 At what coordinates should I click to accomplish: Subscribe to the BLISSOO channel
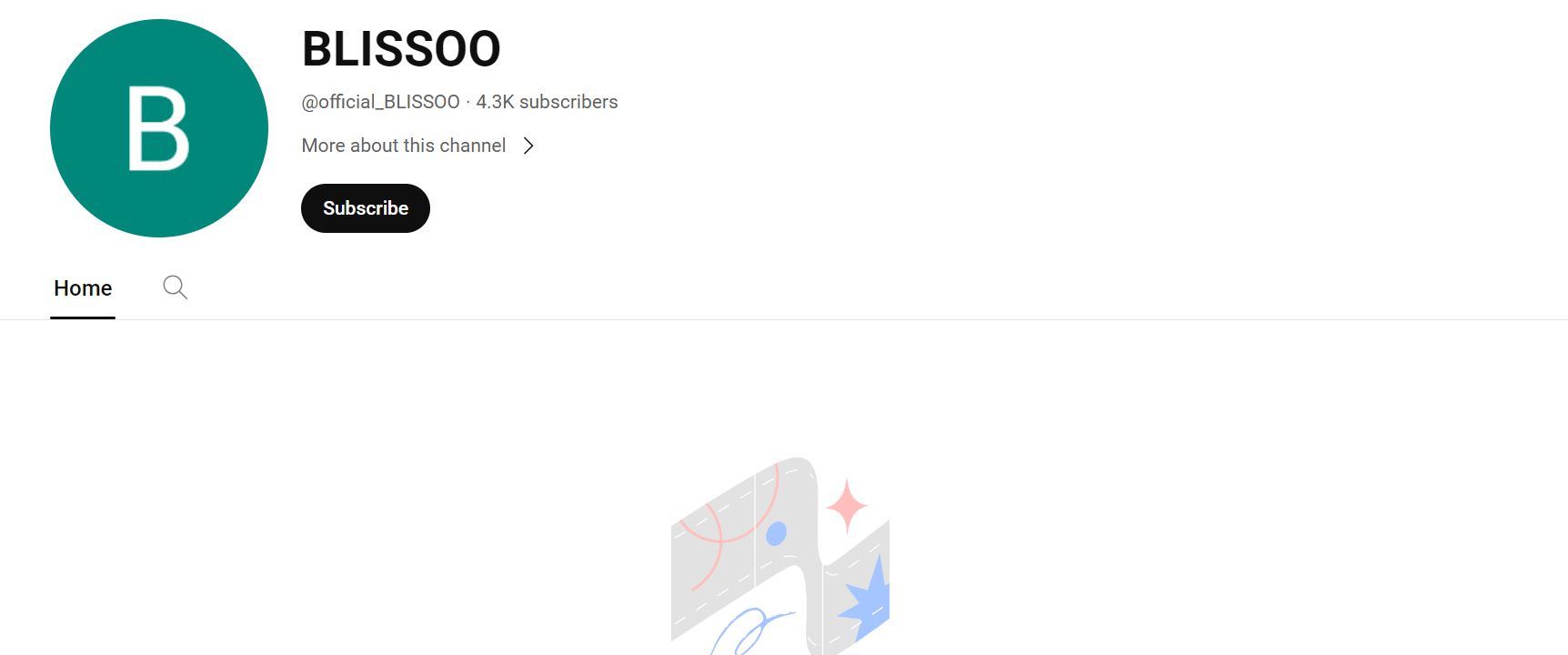pyautogui.click(x=366, y=208)
